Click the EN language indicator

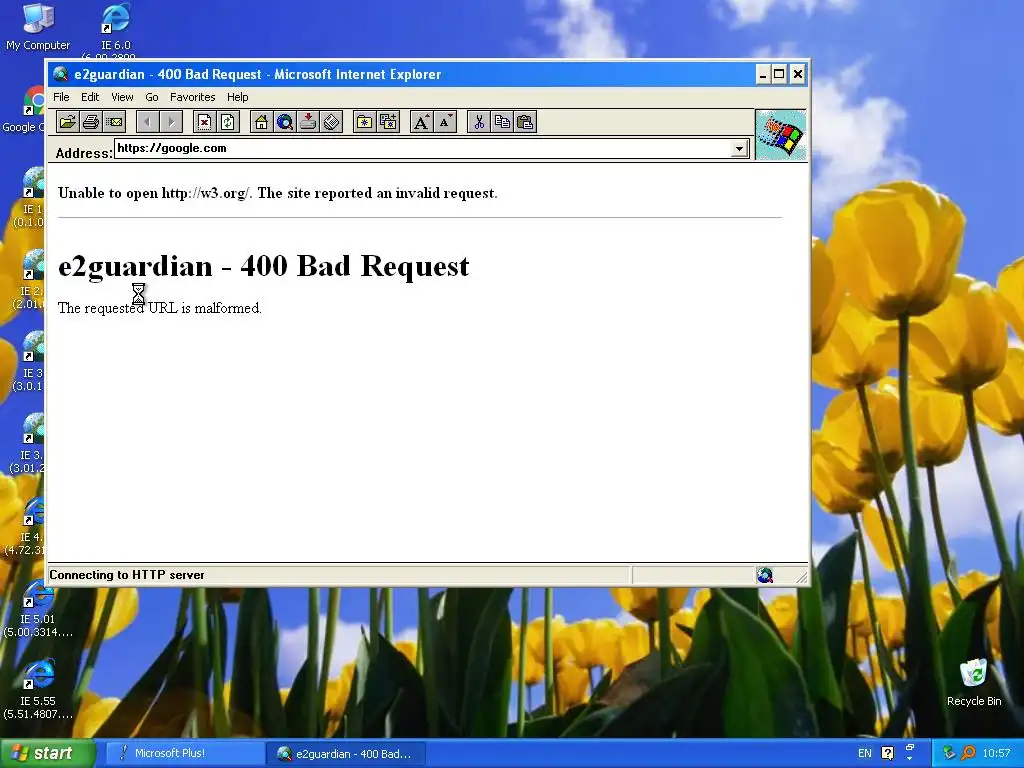[865, 754]
